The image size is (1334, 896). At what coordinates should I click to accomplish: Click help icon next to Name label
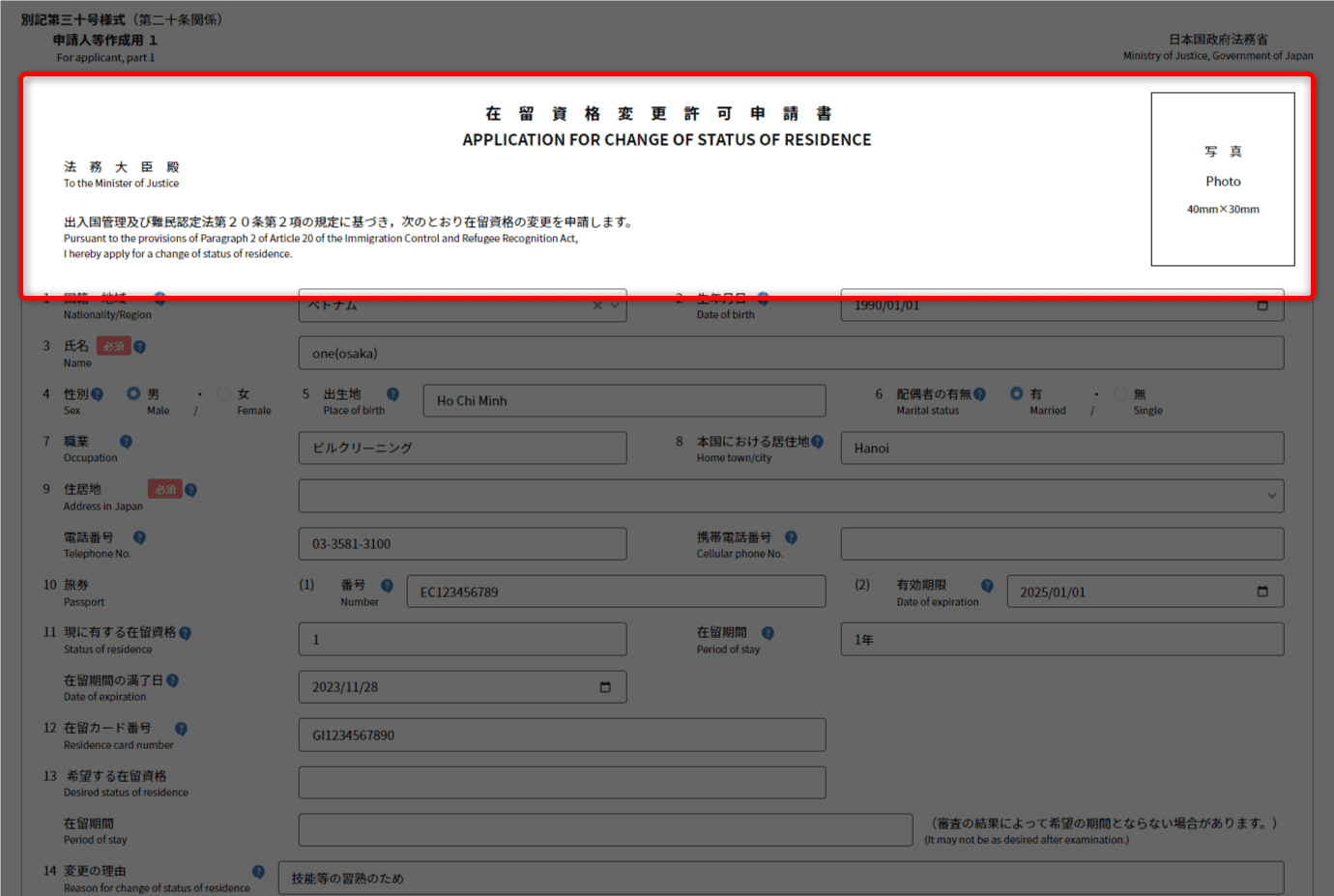(x=140, y=347)
